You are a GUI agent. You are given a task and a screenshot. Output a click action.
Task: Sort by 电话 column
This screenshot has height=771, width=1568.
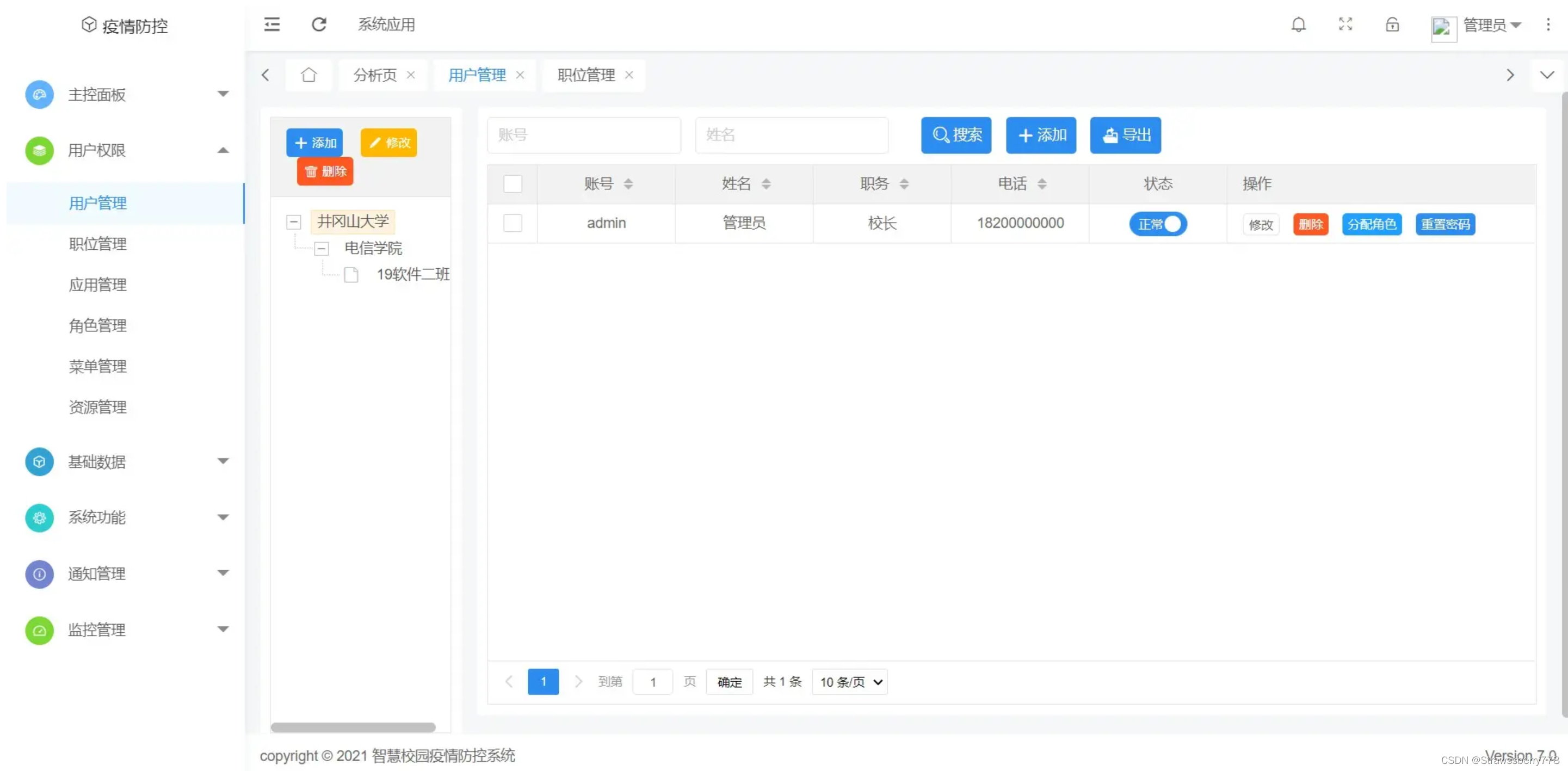1042,184
